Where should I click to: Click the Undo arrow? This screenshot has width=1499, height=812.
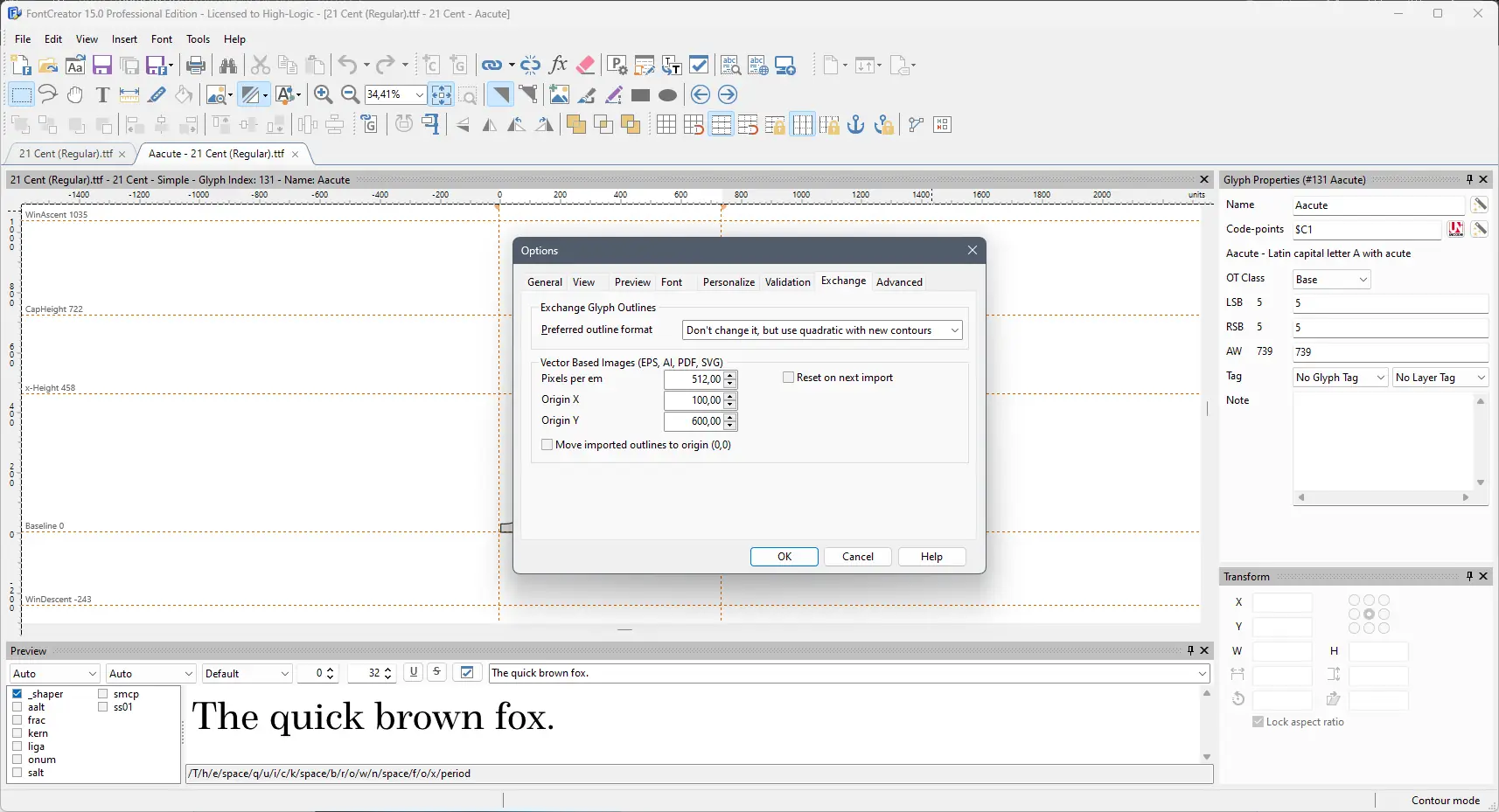pos(347,66)
